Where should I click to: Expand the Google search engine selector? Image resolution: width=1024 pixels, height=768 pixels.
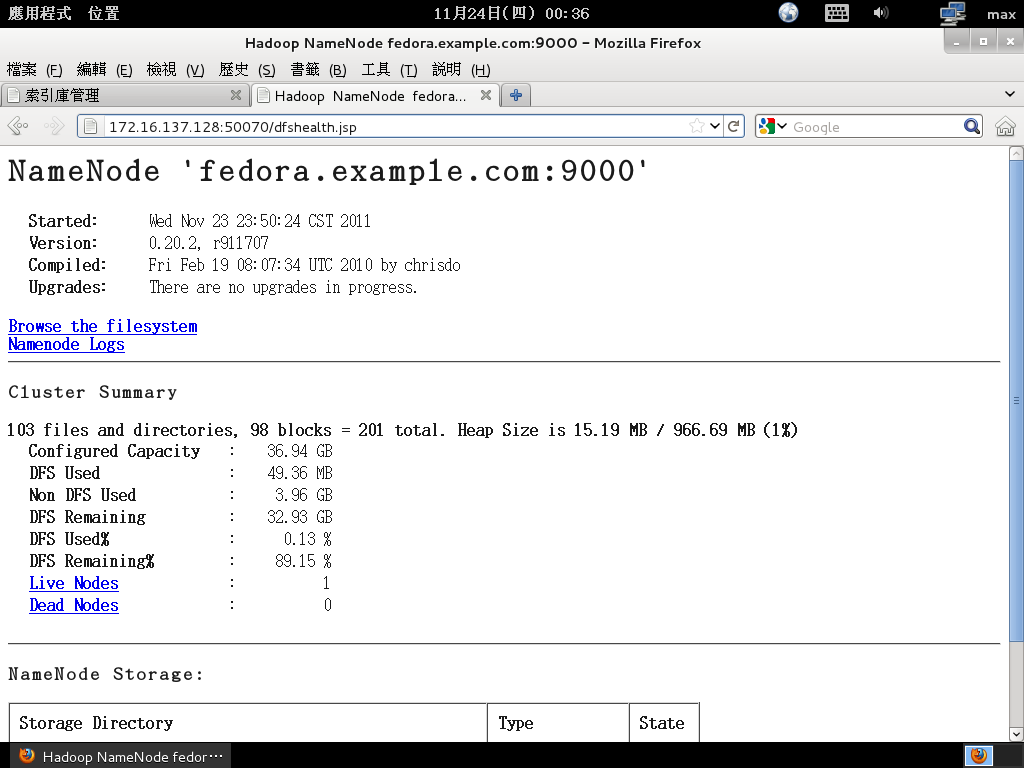click(x=770, y=127)
